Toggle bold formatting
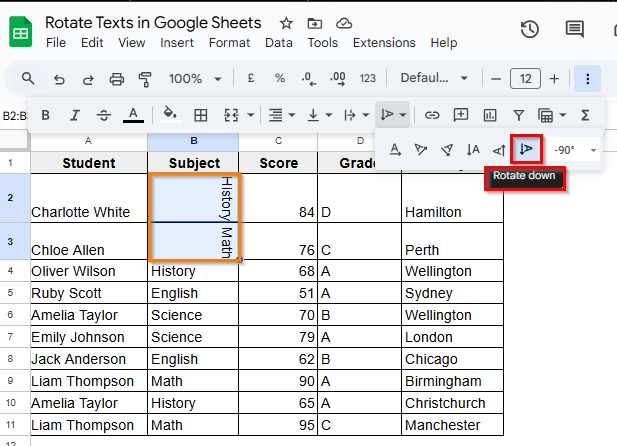The height and width of the screenshot is (446, 617). coord(45,115)
